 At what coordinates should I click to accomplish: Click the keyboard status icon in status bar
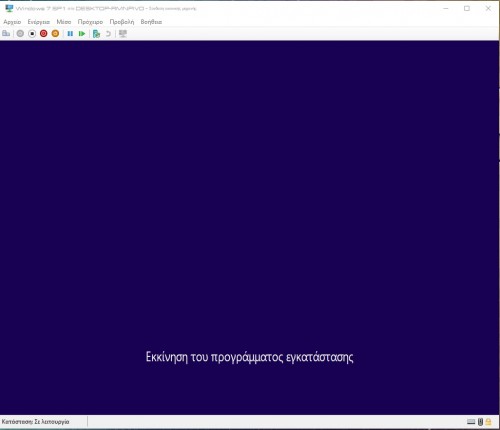click(x=471, y=422)
